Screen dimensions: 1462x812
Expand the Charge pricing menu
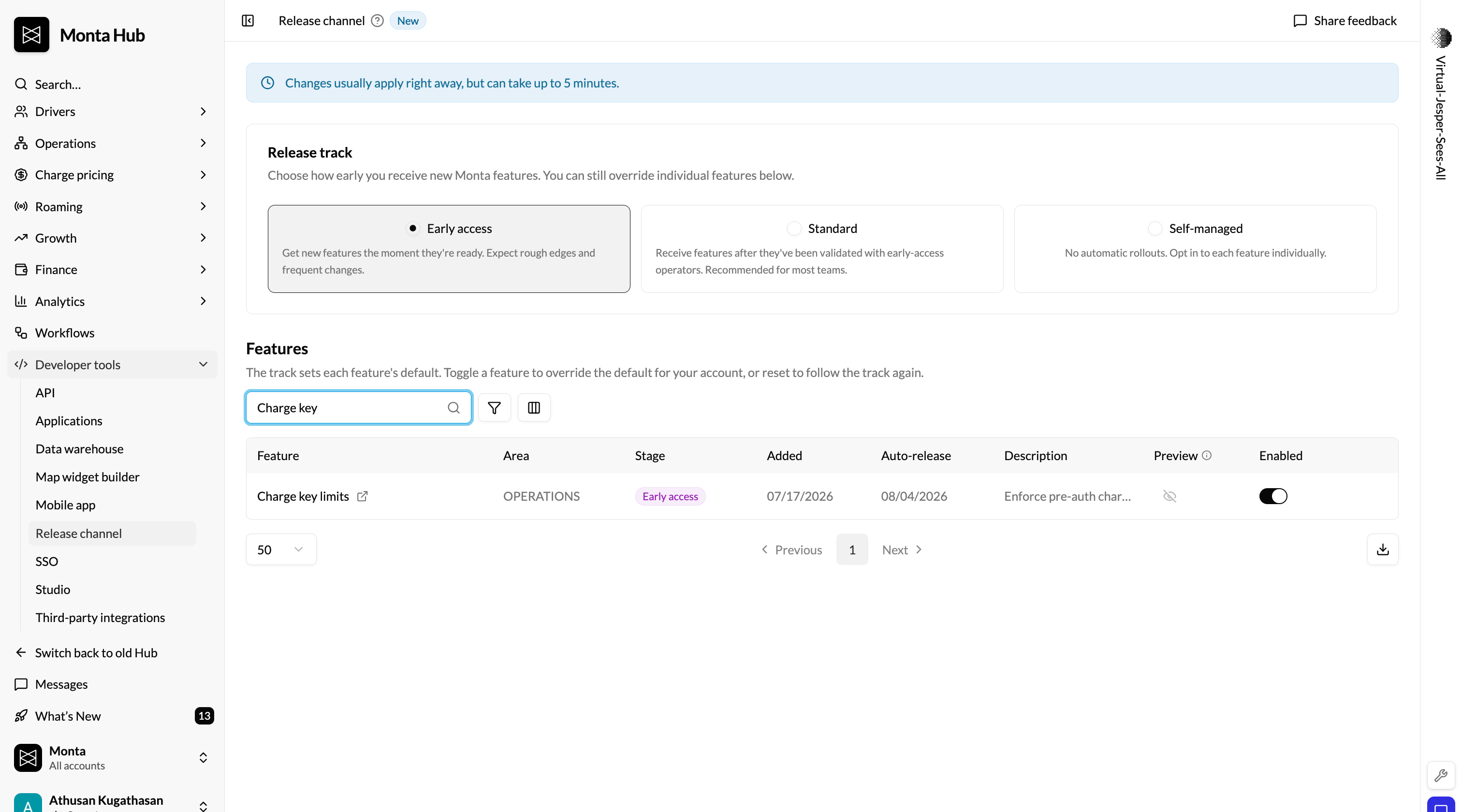point(112,175)
